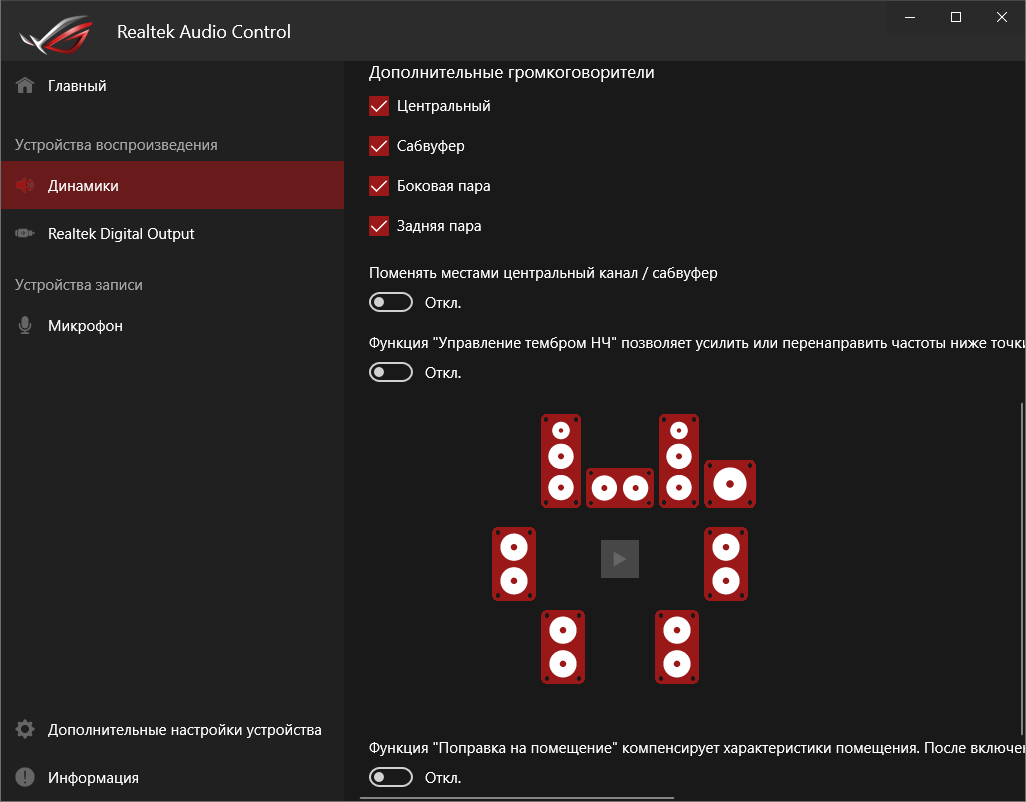Click the side left speaker icon
Viewport: 1026px width, 802px height.
[514, 564]
